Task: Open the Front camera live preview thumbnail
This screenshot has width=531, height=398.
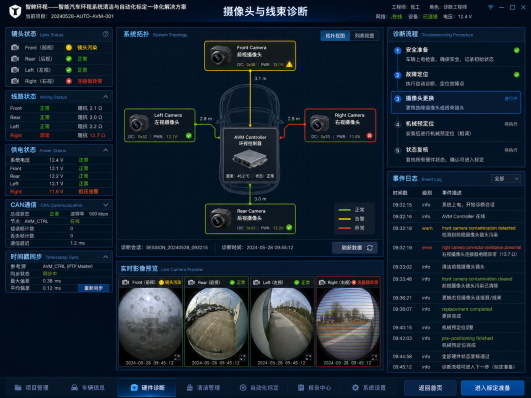Action: point(150,322)
